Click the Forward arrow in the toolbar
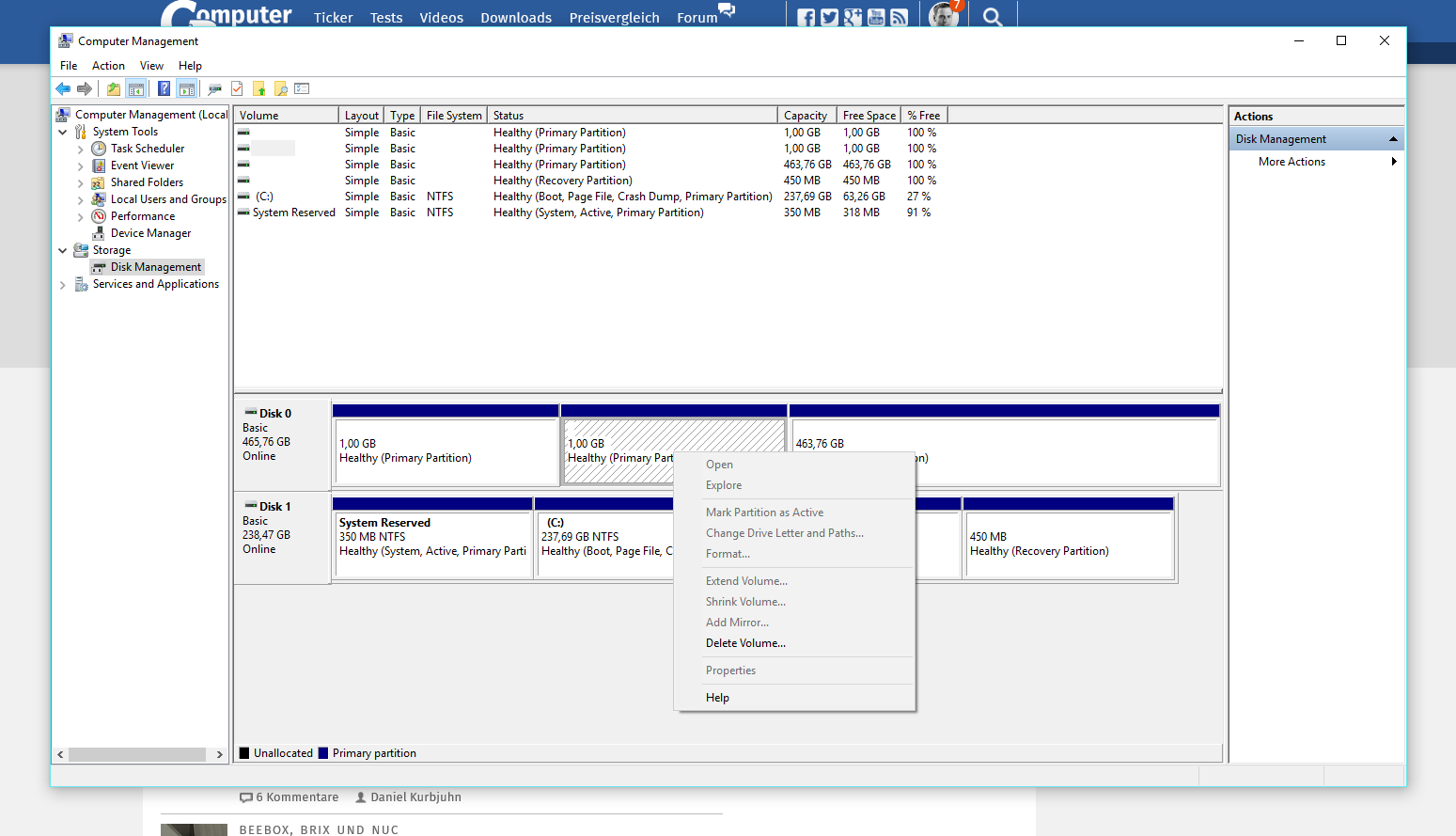This screenshot has width=1456, height=836. coord(85,88)
